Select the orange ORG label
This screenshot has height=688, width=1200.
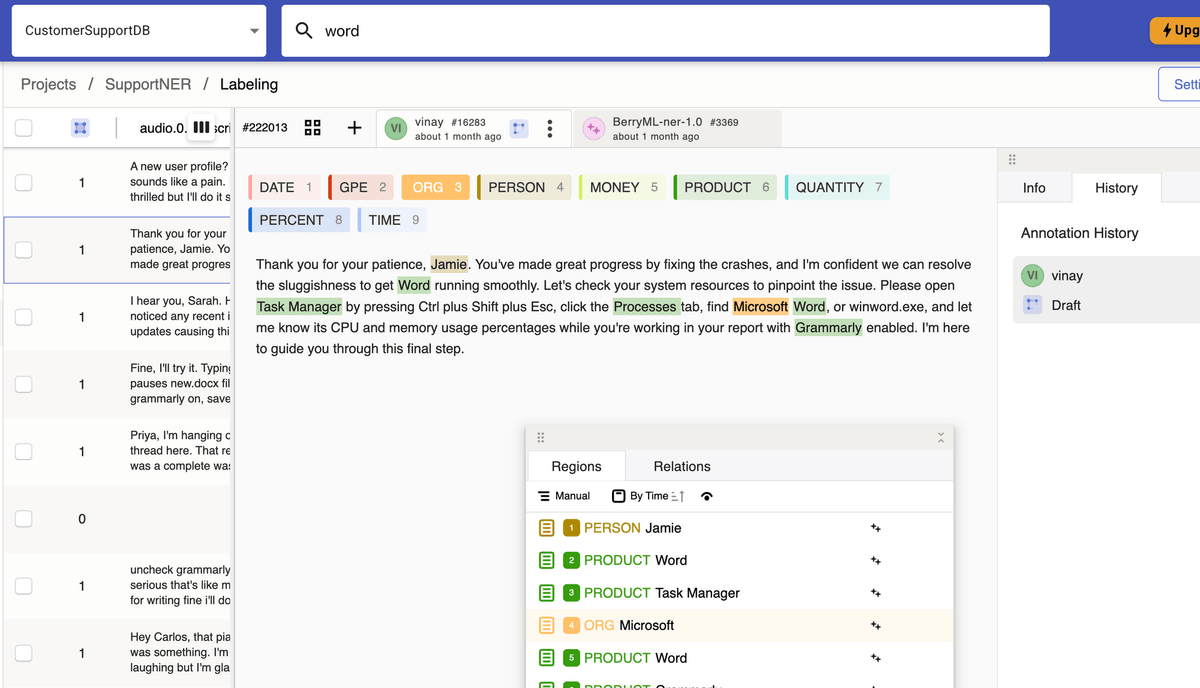coord(436,187)
